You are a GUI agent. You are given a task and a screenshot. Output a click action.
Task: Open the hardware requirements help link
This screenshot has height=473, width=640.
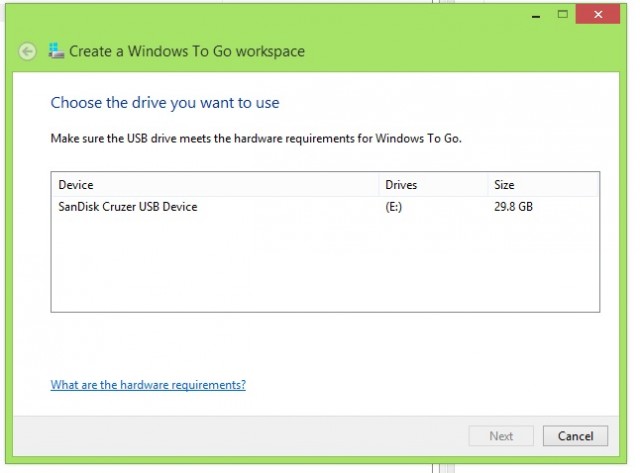[x=148, y=385]
